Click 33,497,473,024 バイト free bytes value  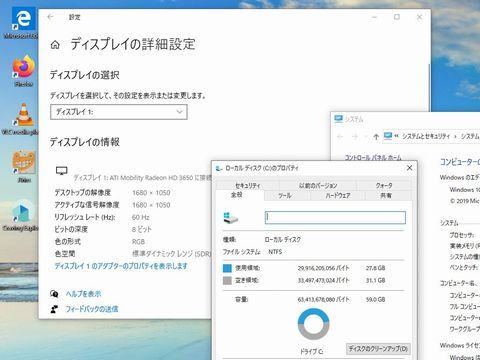click(323, 281)
